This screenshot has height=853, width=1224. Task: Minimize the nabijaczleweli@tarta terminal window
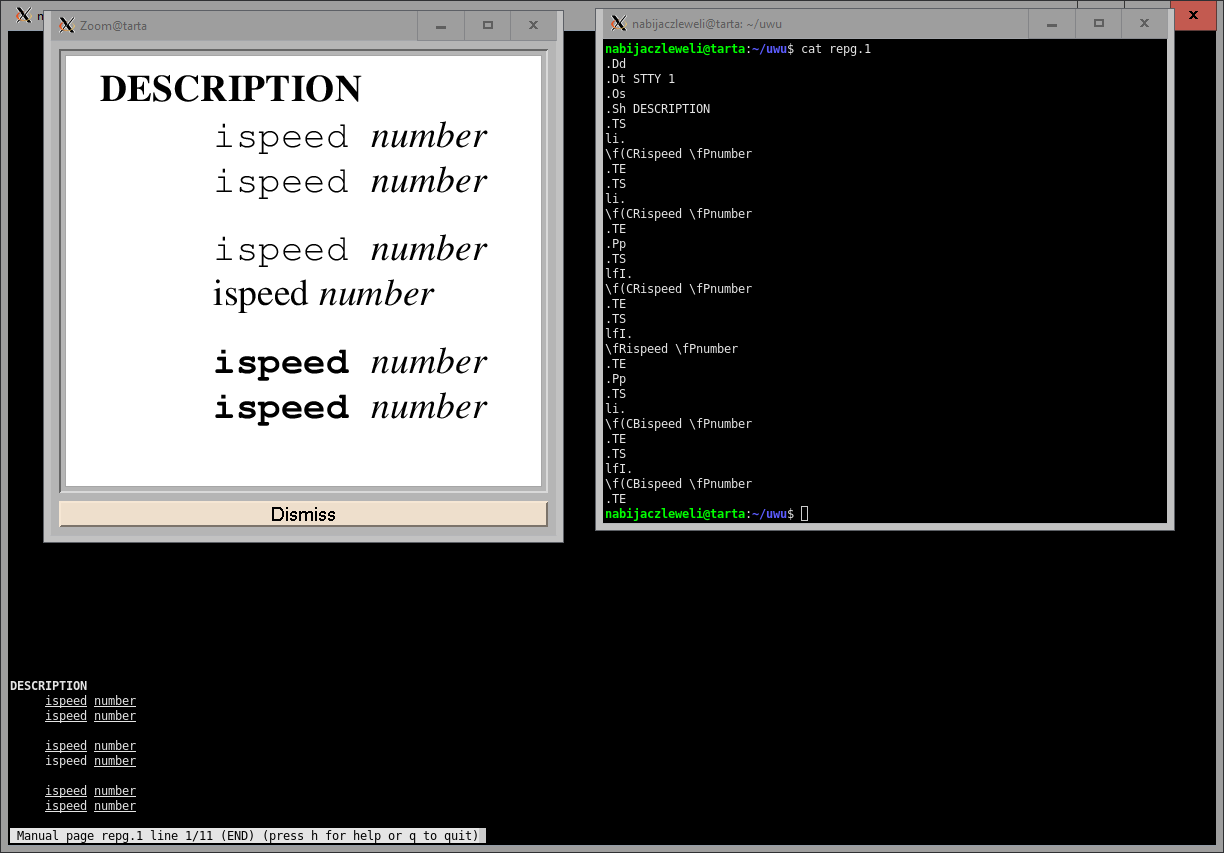tap(1052, 23)
